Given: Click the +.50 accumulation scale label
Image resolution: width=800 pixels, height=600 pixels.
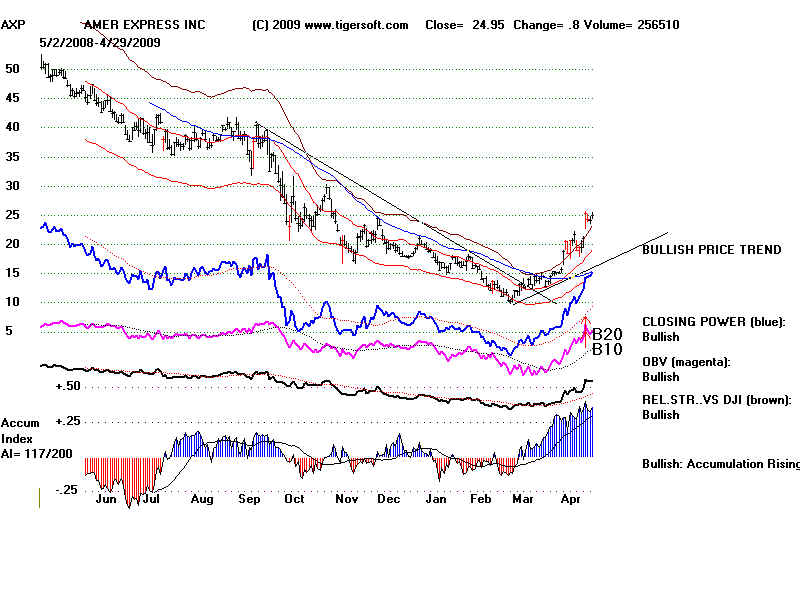Looking at the screenshot, I should click(x=68, y=386).
